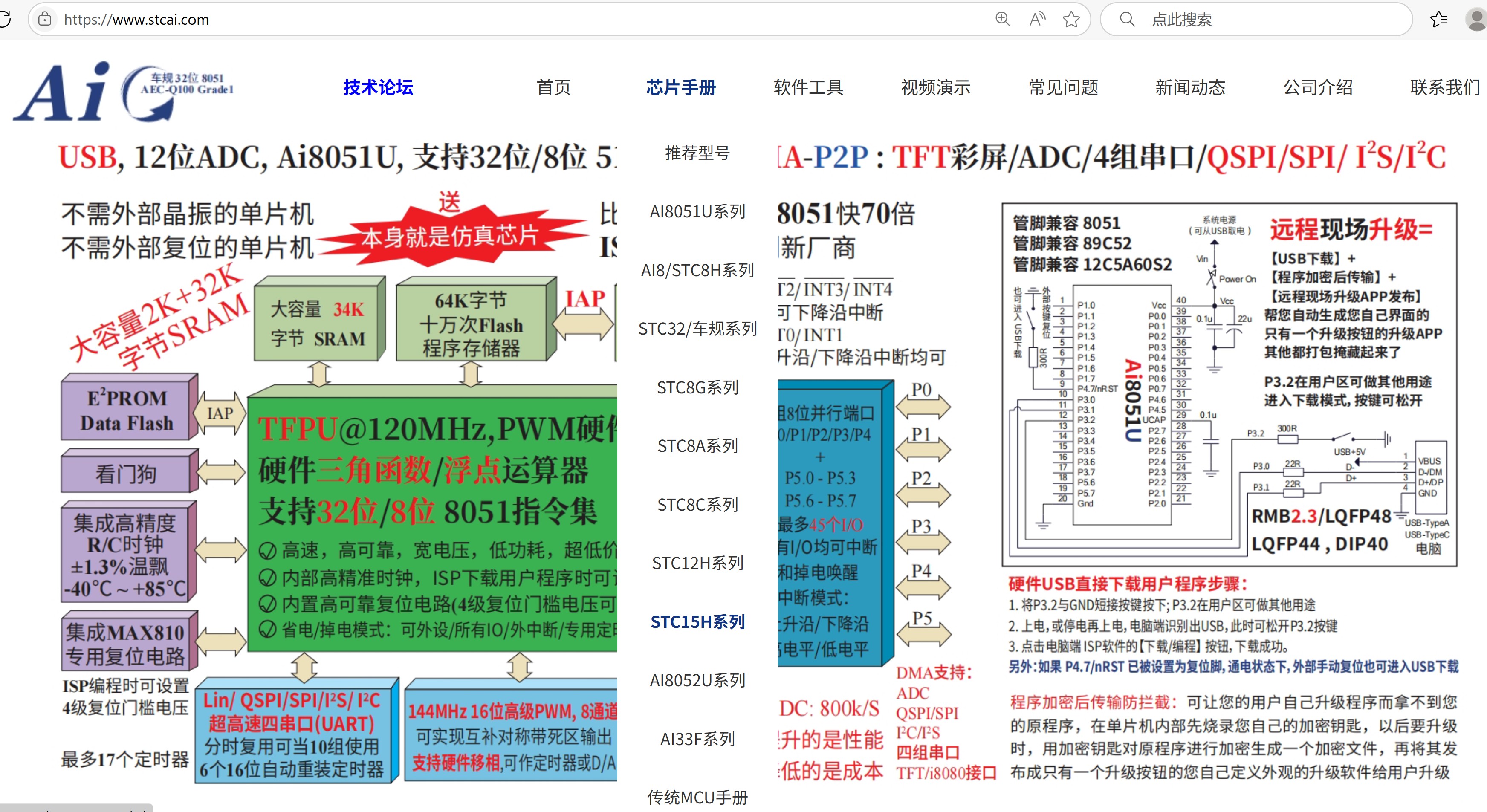
Task: Click the search magnifier icon
Action: click(1127, 19)
